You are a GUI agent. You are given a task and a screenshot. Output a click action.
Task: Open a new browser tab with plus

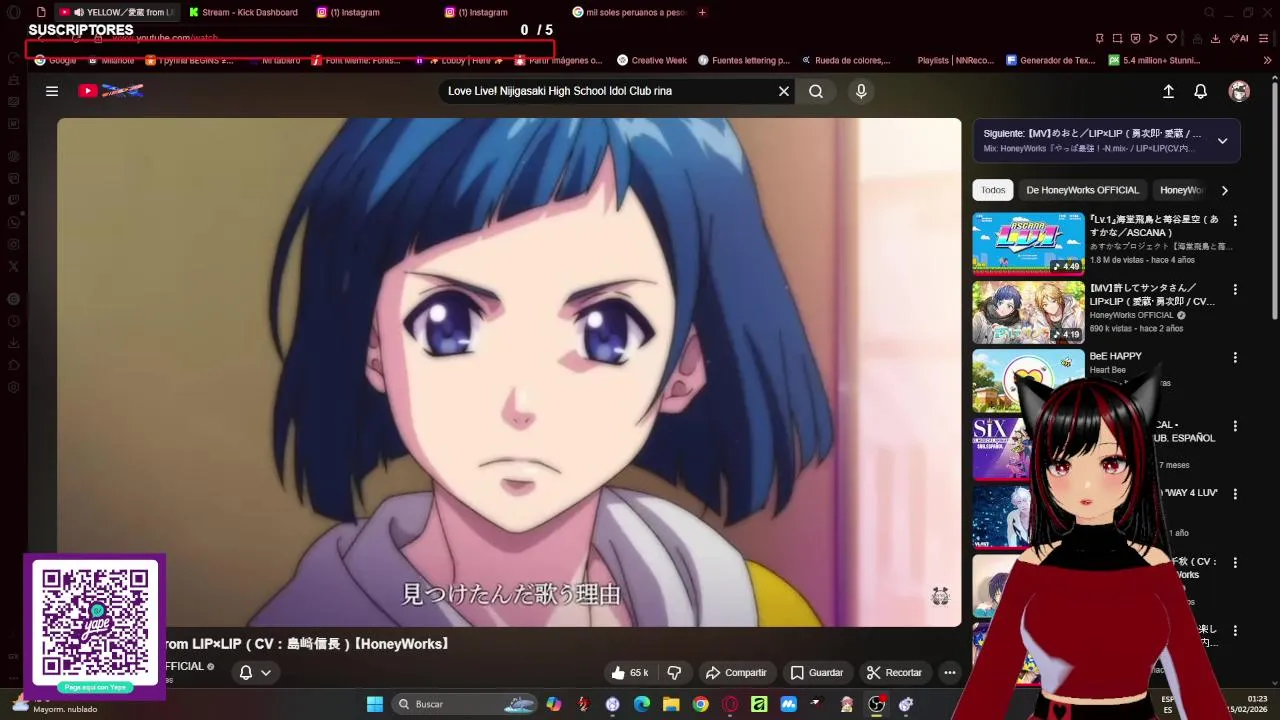702,12
